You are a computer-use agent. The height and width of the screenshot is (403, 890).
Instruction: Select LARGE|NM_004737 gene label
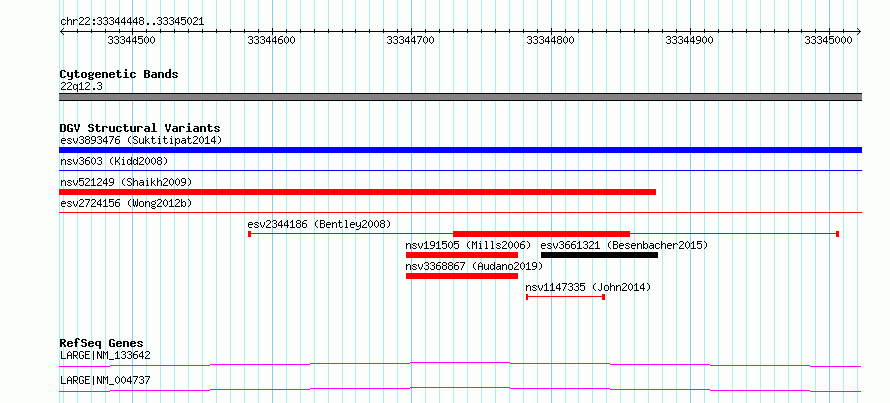(x=105, y=380)
